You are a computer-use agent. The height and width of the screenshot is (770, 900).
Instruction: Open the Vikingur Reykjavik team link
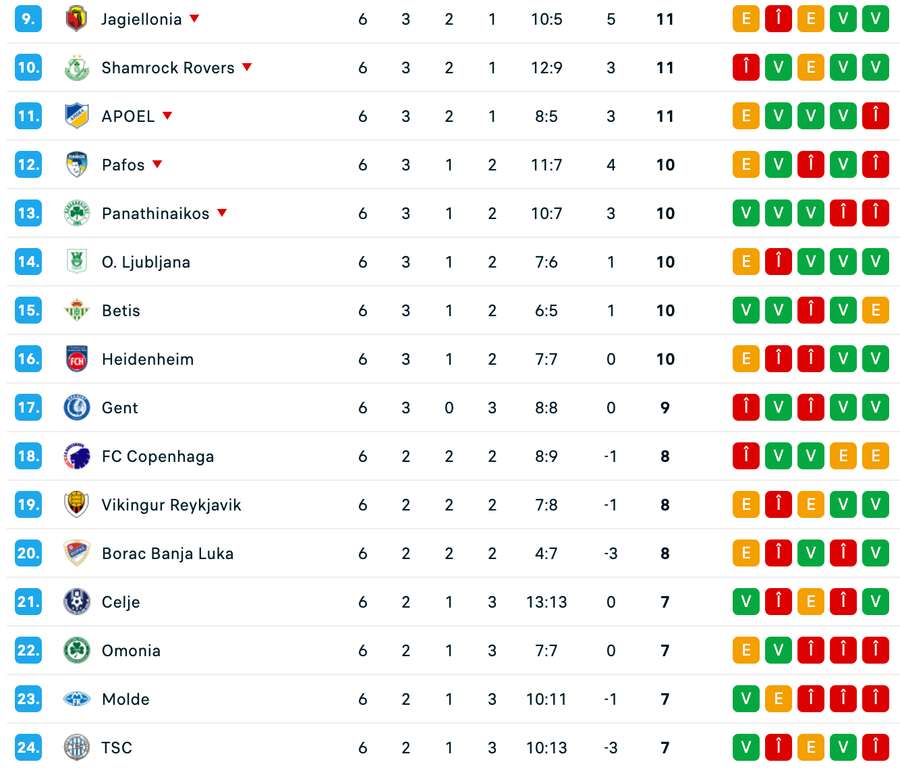click(x=171, y=505)
